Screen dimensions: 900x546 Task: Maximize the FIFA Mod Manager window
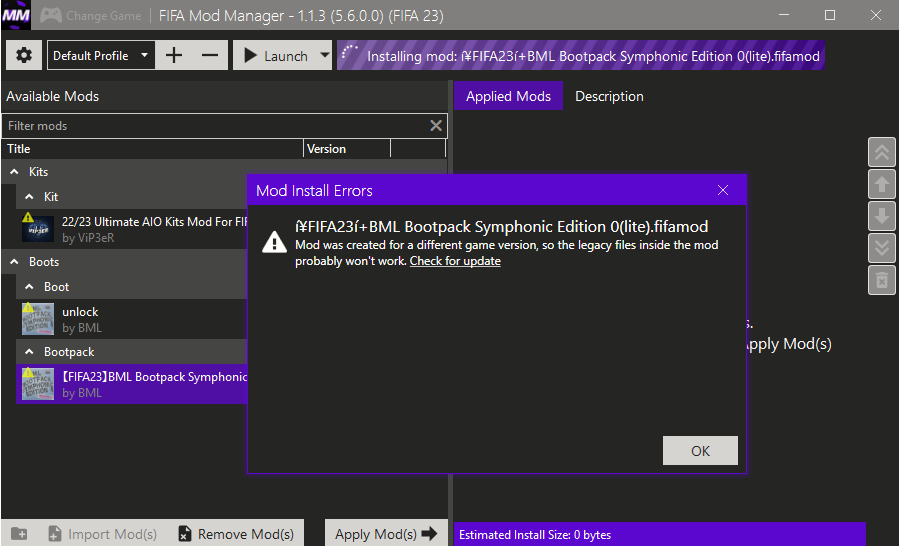830,15
